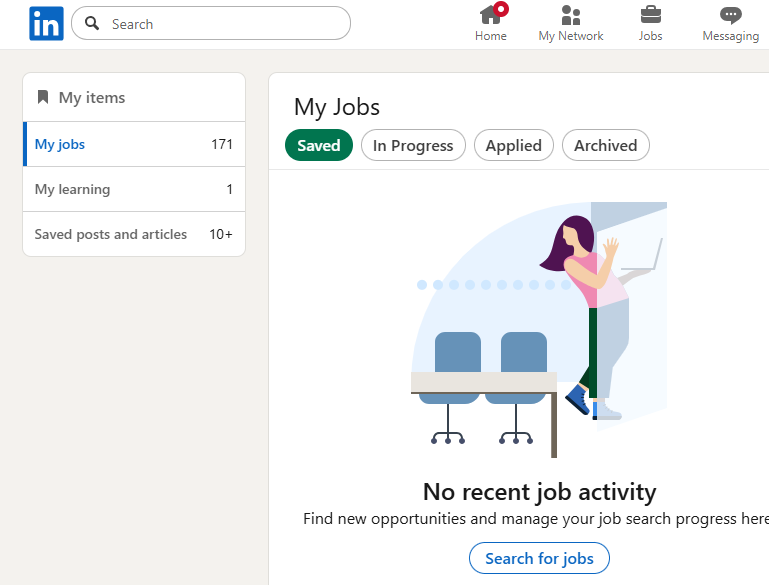Screen dimensions: 769x585
Task: Open the Messaging chat icon
Action: click(731, 15)
